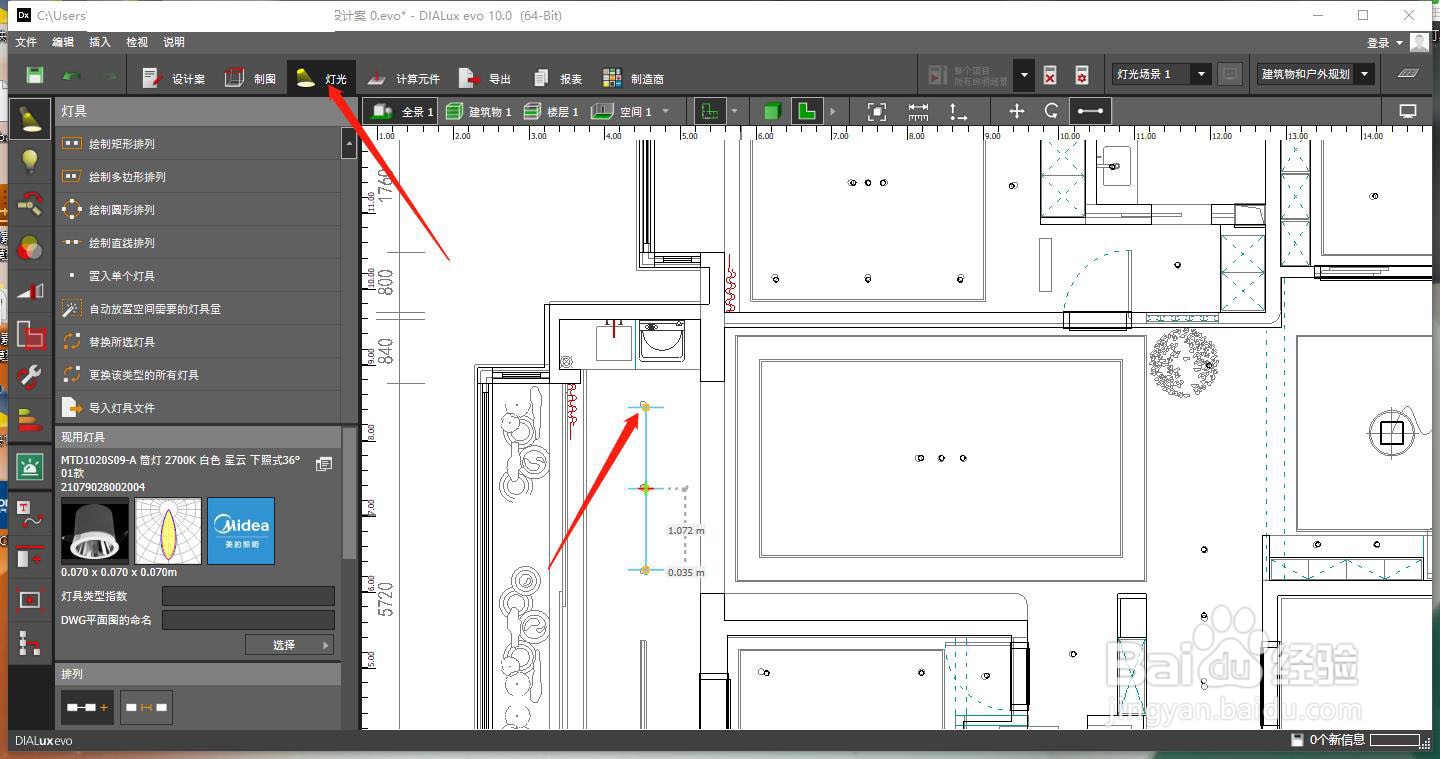
Task: Switch to 空间 1 room view
Action: [x=622, y=111]
